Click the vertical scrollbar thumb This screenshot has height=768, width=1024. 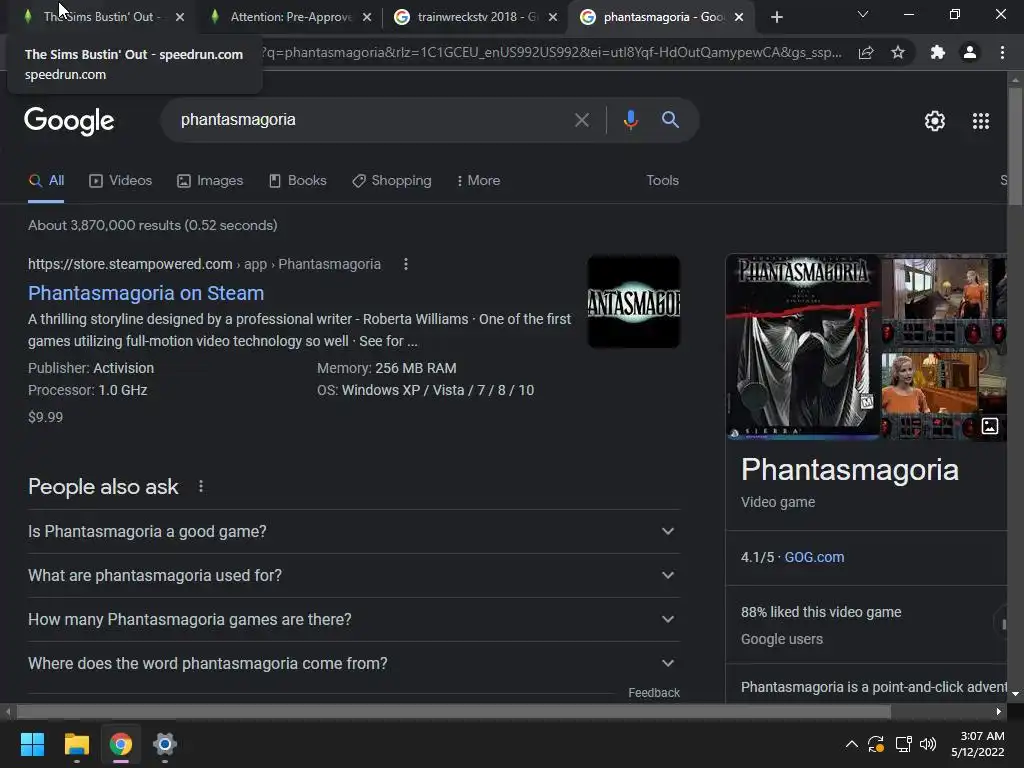1015,148
